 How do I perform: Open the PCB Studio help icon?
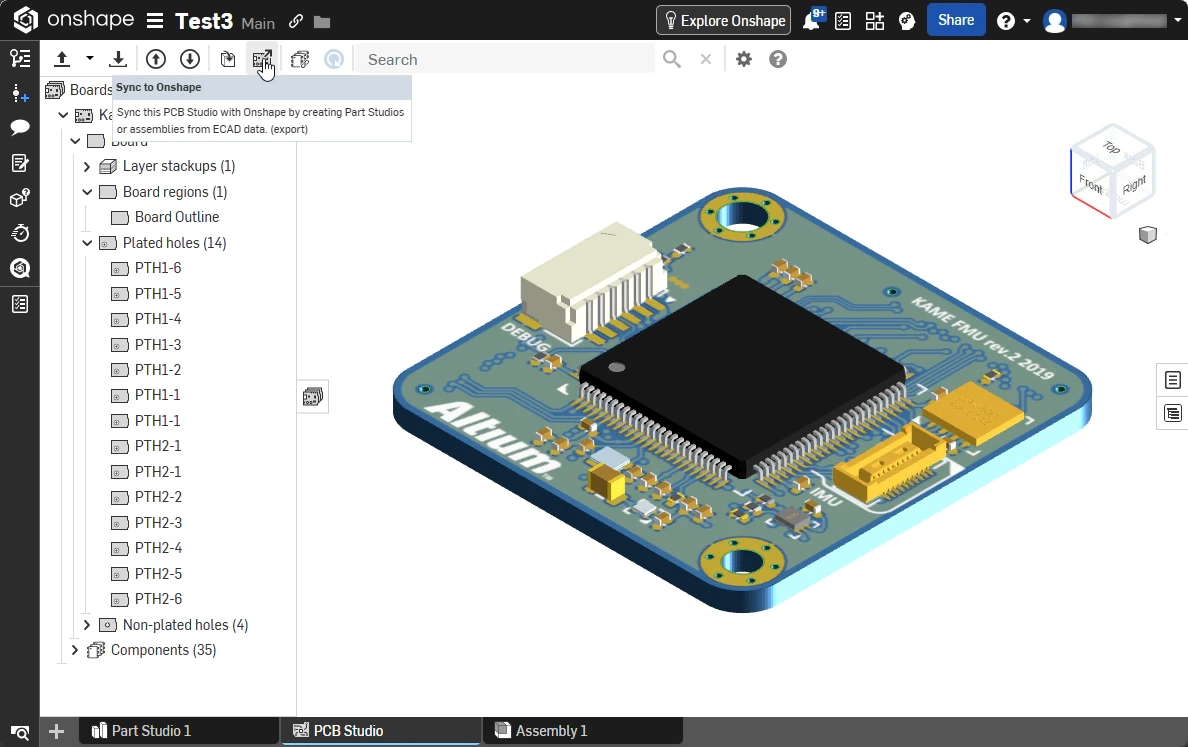coord(777,59)
